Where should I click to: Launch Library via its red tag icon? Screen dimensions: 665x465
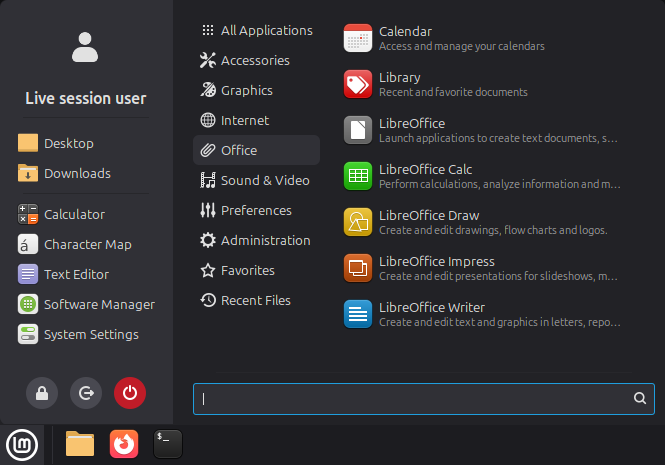[358, 84]
